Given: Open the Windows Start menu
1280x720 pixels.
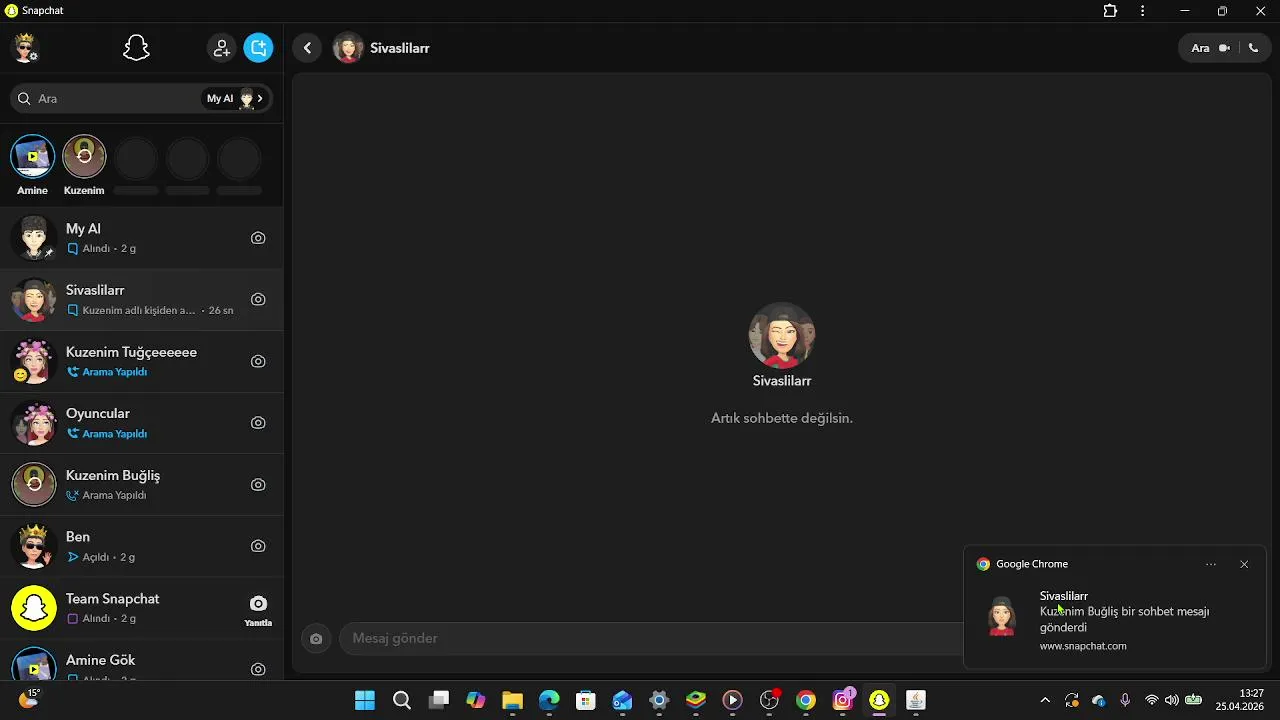Looking at the screenshot, I should tap(365, 700).
